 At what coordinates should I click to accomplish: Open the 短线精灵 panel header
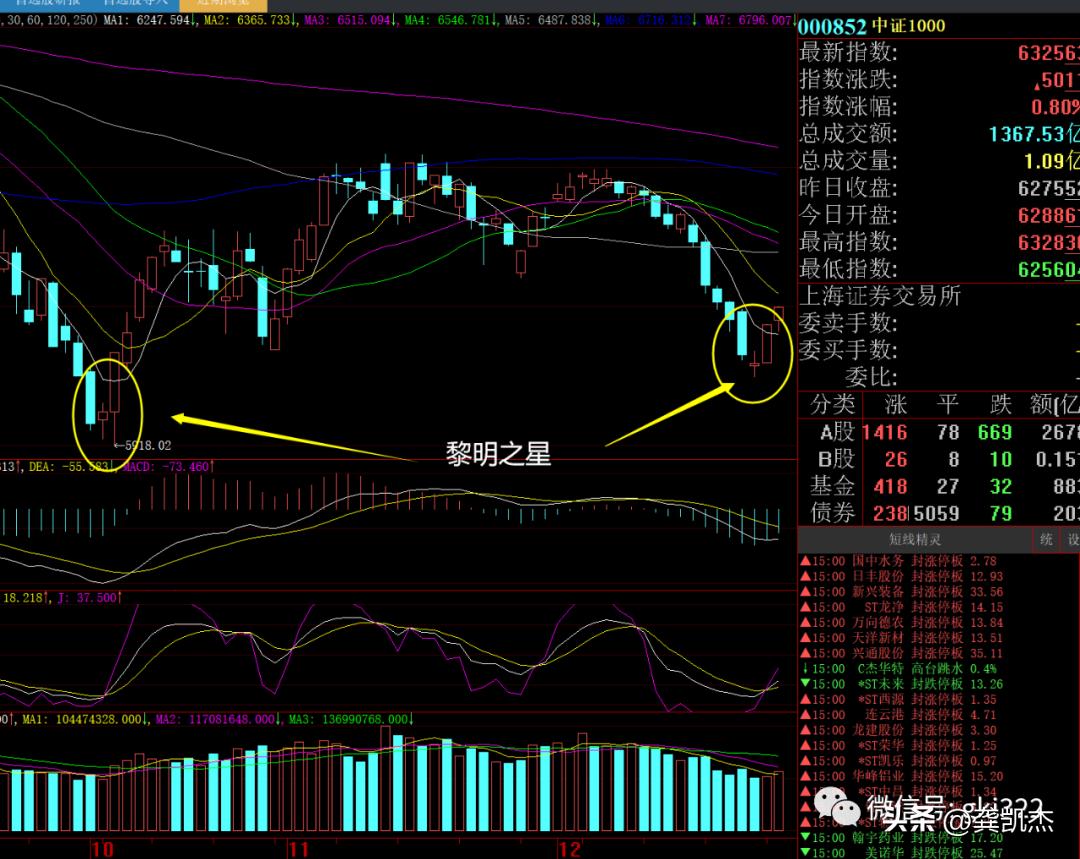point(915,539)
